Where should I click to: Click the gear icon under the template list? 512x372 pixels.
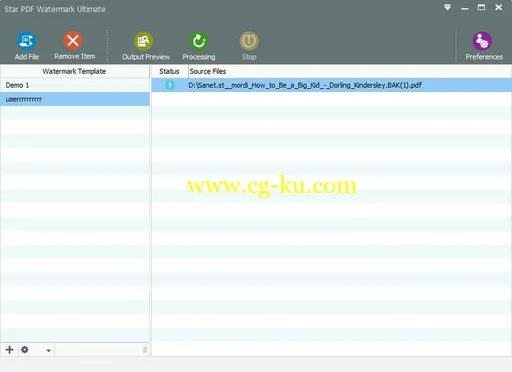(25, 350)
